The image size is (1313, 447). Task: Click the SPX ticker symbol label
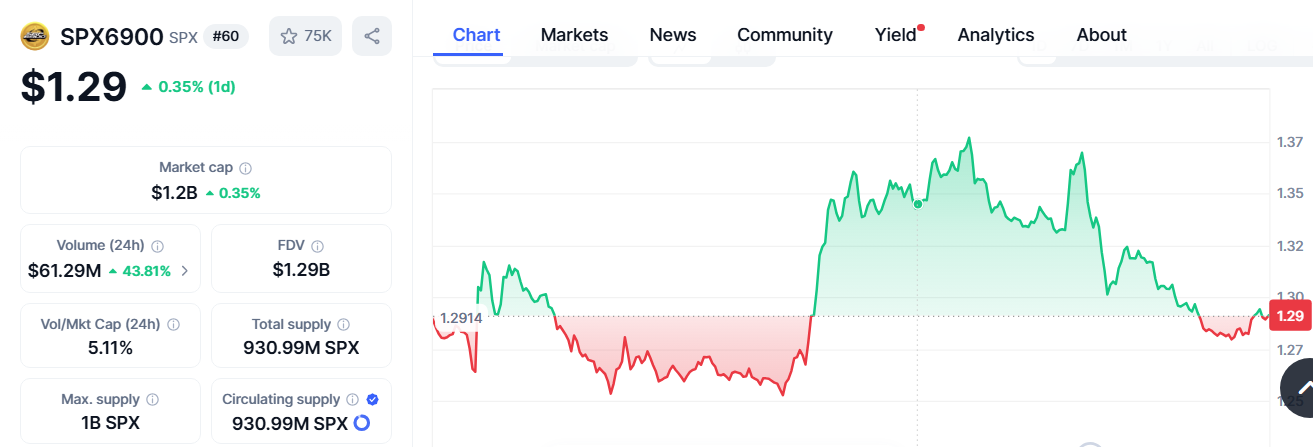182,38
